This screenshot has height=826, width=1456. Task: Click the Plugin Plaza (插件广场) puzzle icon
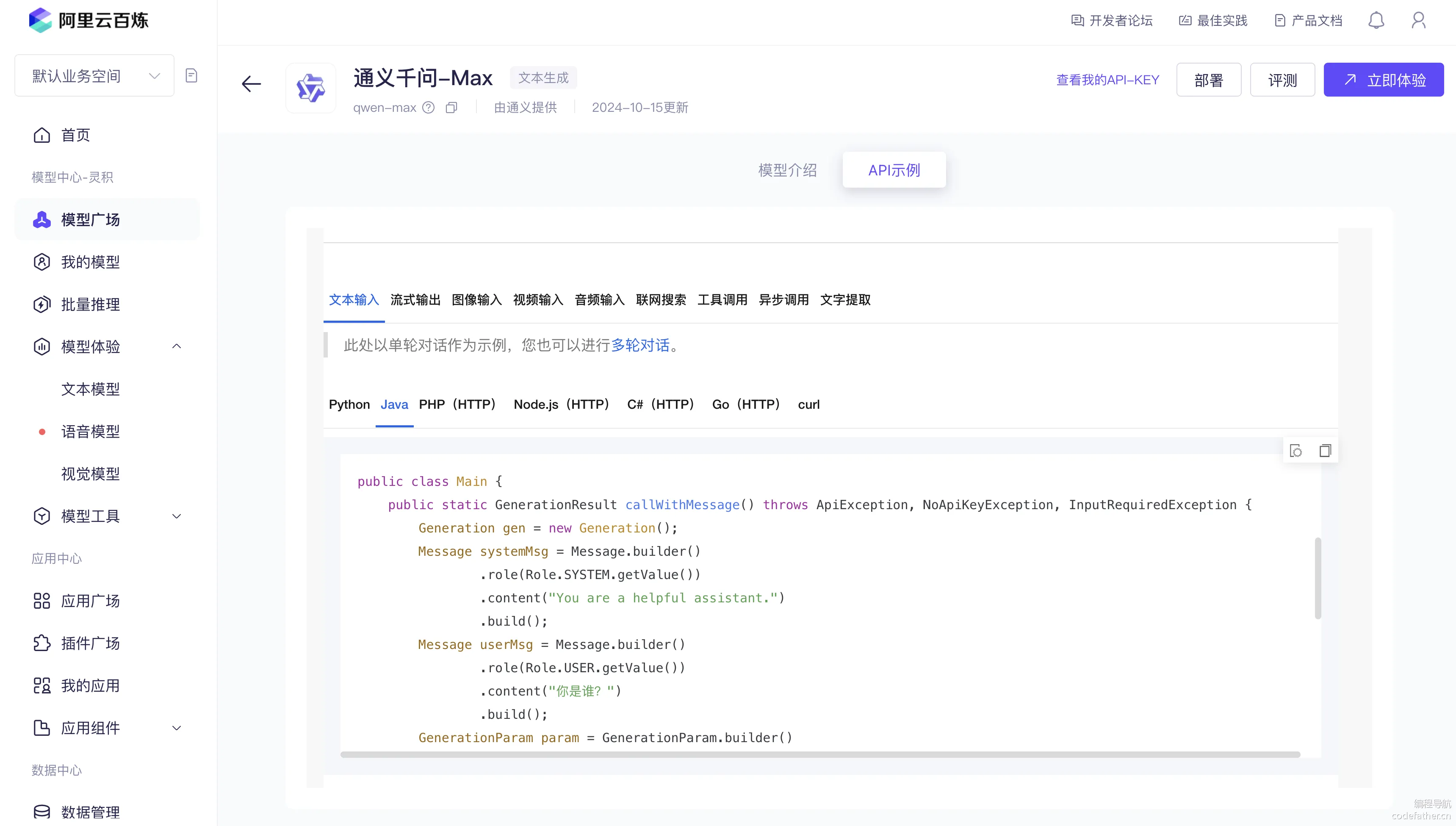point(42,643)
